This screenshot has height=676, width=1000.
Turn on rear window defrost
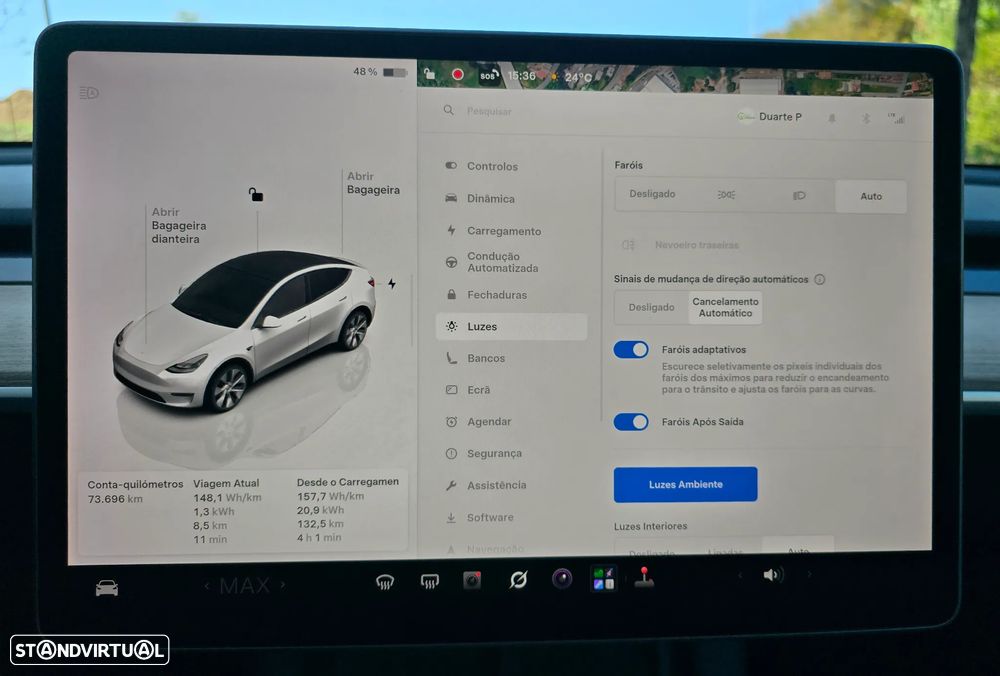[430, 581]
